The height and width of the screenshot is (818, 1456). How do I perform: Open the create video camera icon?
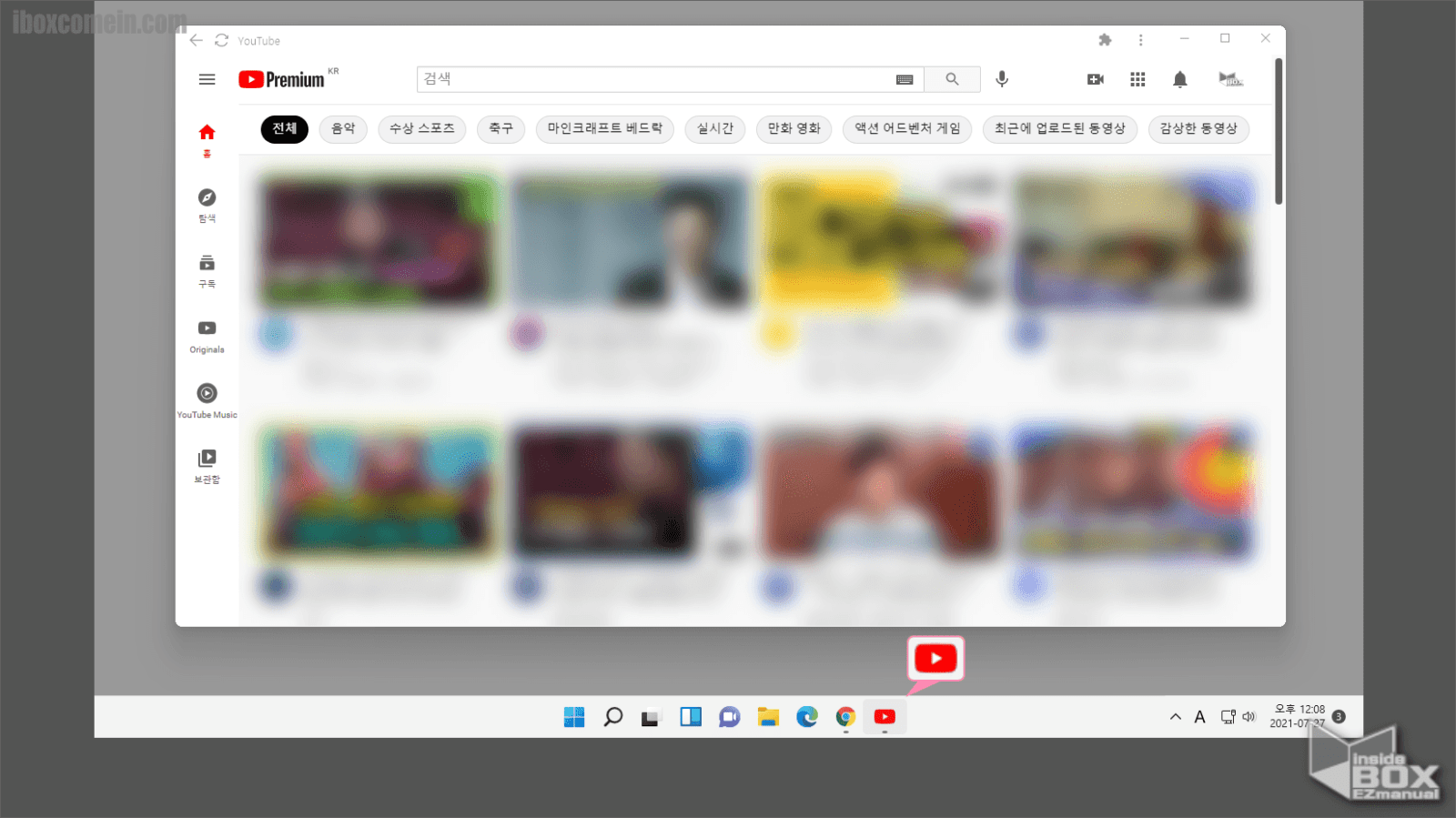click(1096, 79)
